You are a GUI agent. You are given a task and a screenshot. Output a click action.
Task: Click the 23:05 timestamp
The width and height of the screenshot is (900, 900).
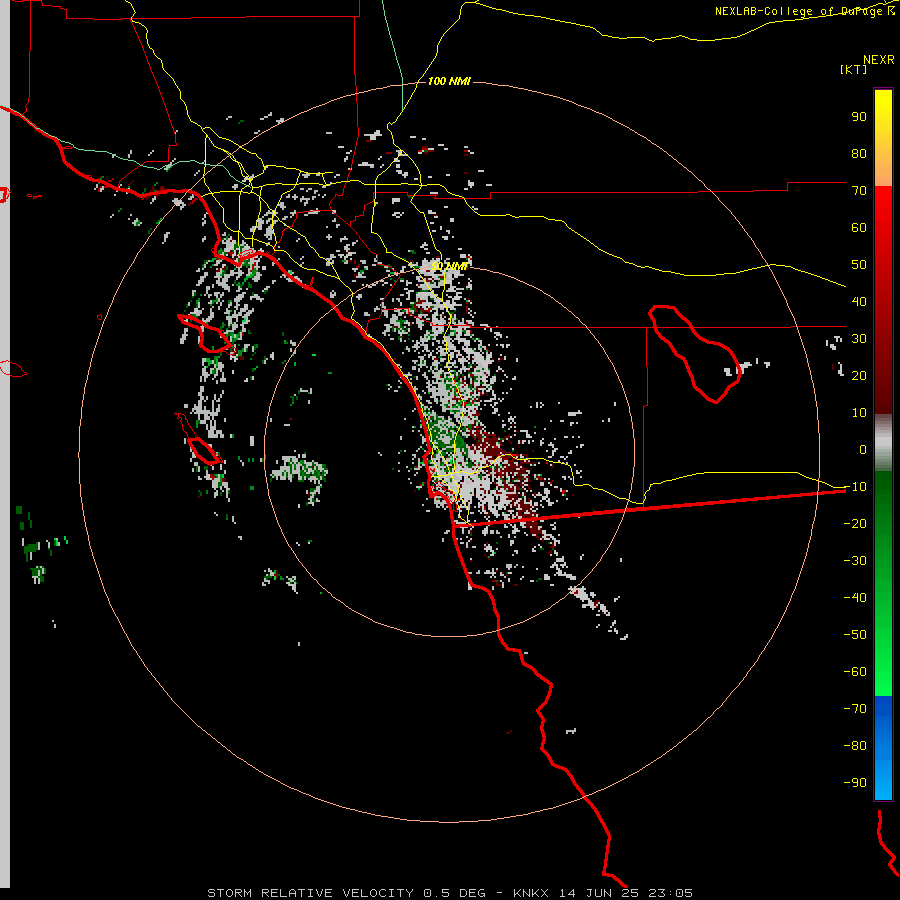coord(670,893)
